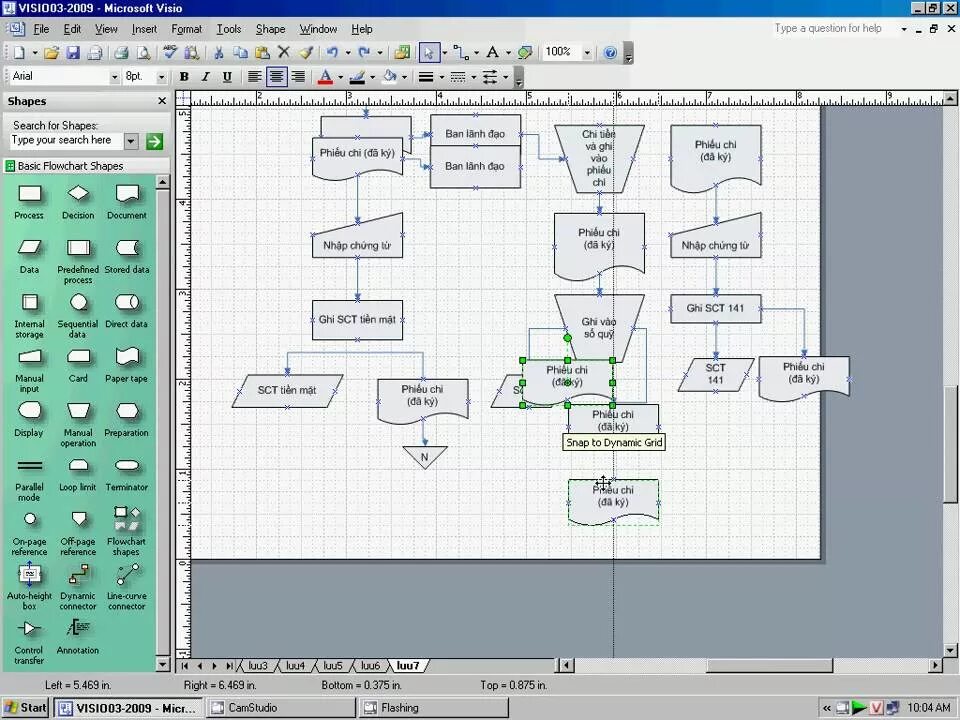Viewport: 960px width, 720px height.
Task: Paste from the clipboard
Action: [262, 53]
